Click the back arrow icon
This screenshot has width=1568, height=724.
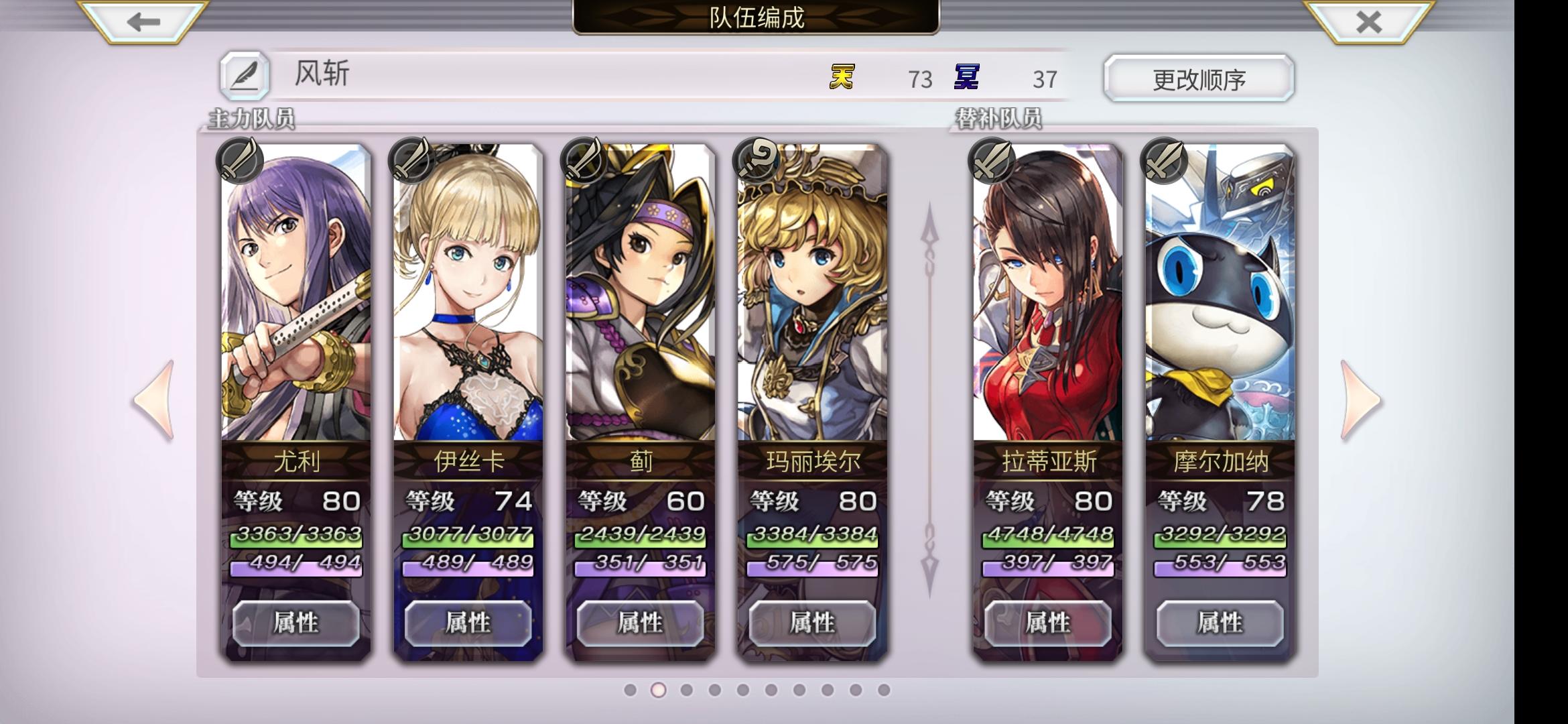point(143,22)
